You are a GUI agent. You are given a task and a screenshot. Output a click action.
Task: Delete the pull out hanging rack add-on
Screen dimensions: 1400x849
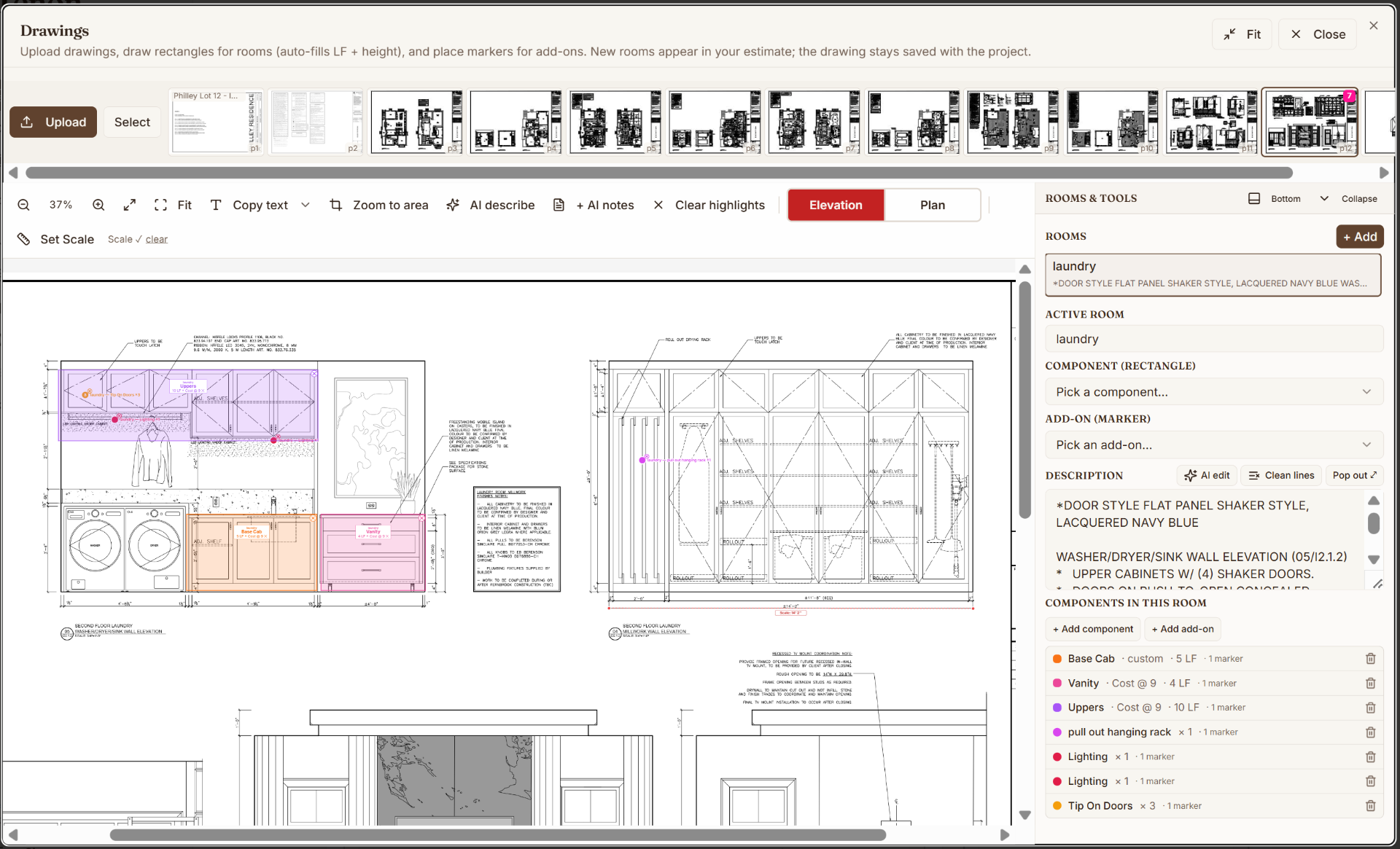(1370, 732)
